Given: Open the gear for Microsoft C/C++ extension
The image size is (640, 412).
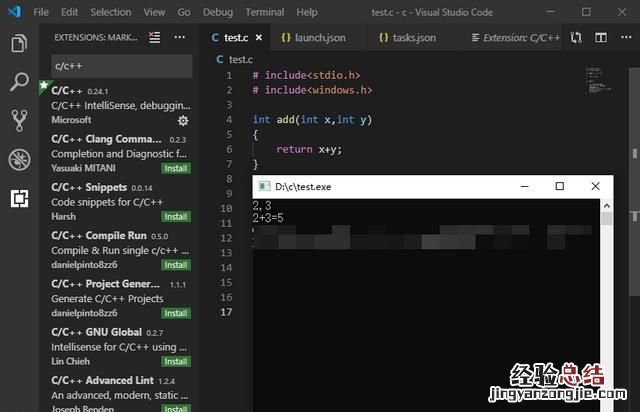Looking at the screenshot, I should pos(183,120).
